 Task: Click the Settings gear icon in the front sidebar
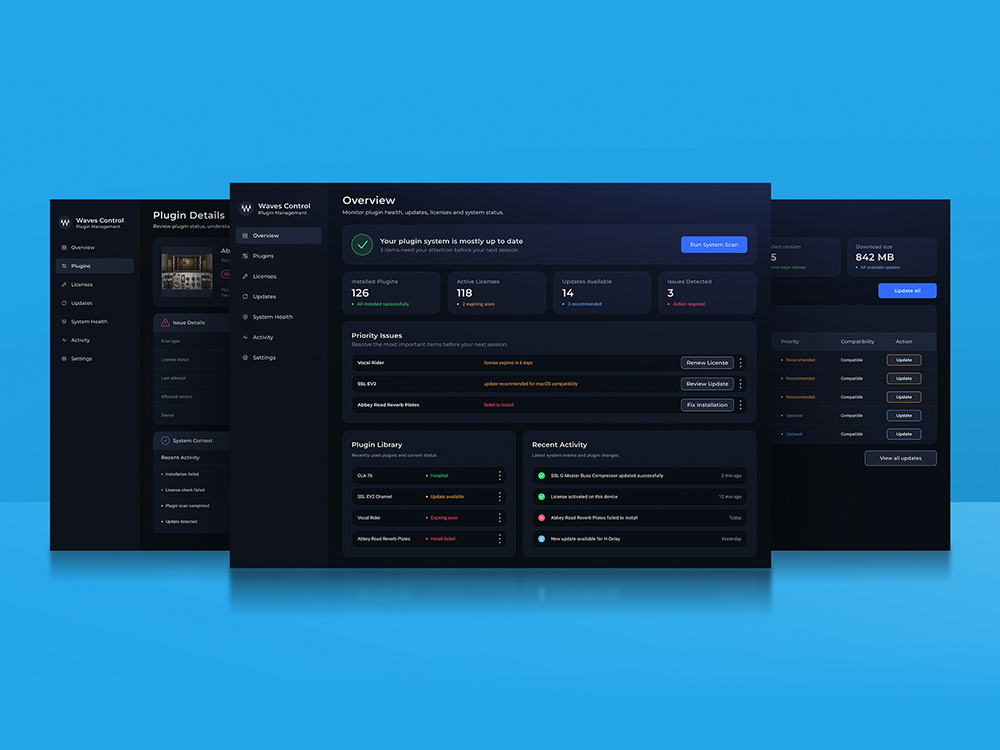pos(245,358)
